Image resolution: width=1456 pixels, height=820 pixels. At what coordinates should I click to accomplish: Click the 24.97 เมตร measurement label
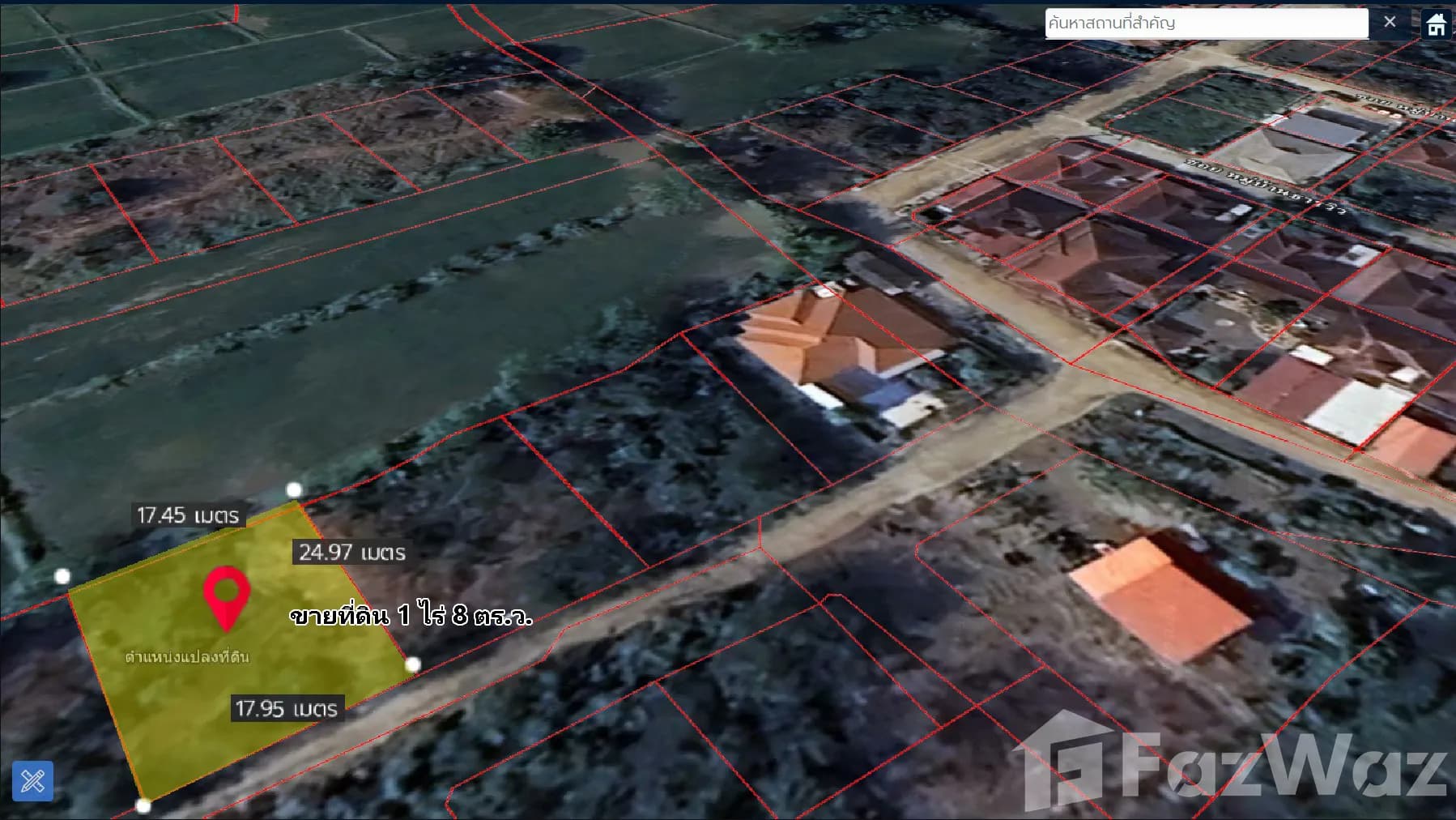pyautogui.click(x=351, y=553)
